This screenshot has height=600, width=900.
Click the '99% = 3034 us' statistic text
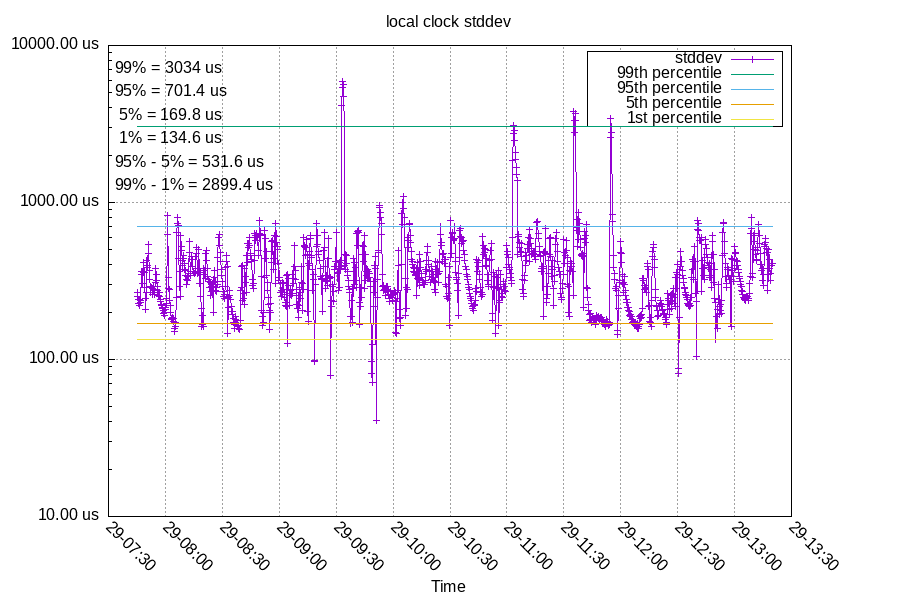tap(168, 68)
